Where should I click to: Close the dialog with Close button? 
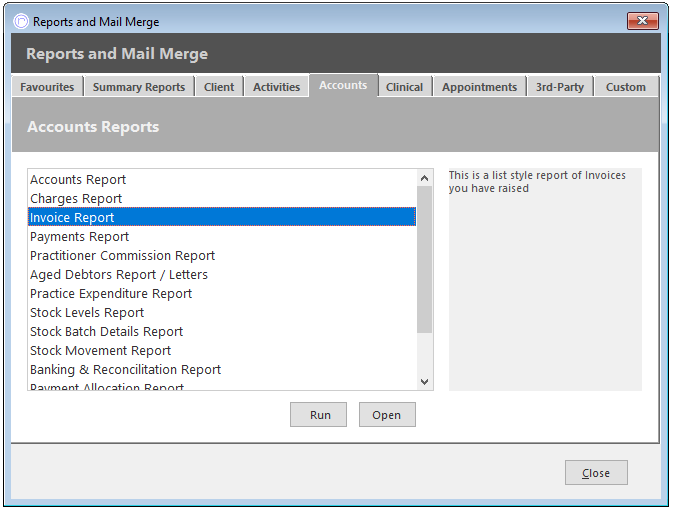(x=596, y=473)
